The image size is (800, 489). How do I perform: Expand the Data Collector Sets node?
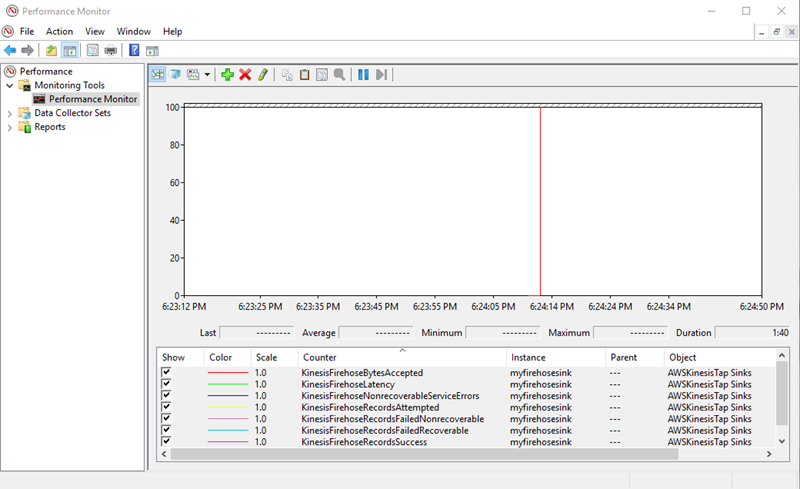pyautogui.click(x=10, y=113)
